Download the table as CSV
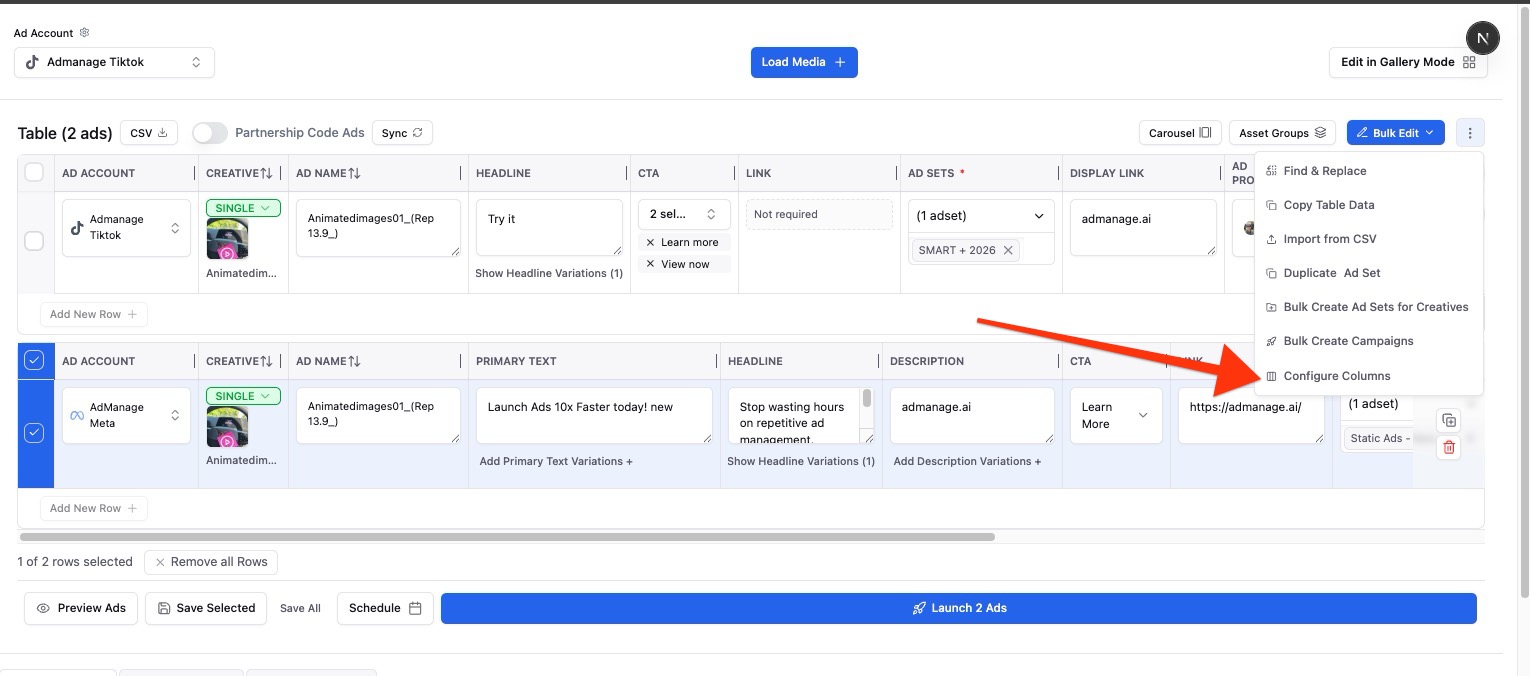This screenshot has width=1530, height=676. coord(149,133)
